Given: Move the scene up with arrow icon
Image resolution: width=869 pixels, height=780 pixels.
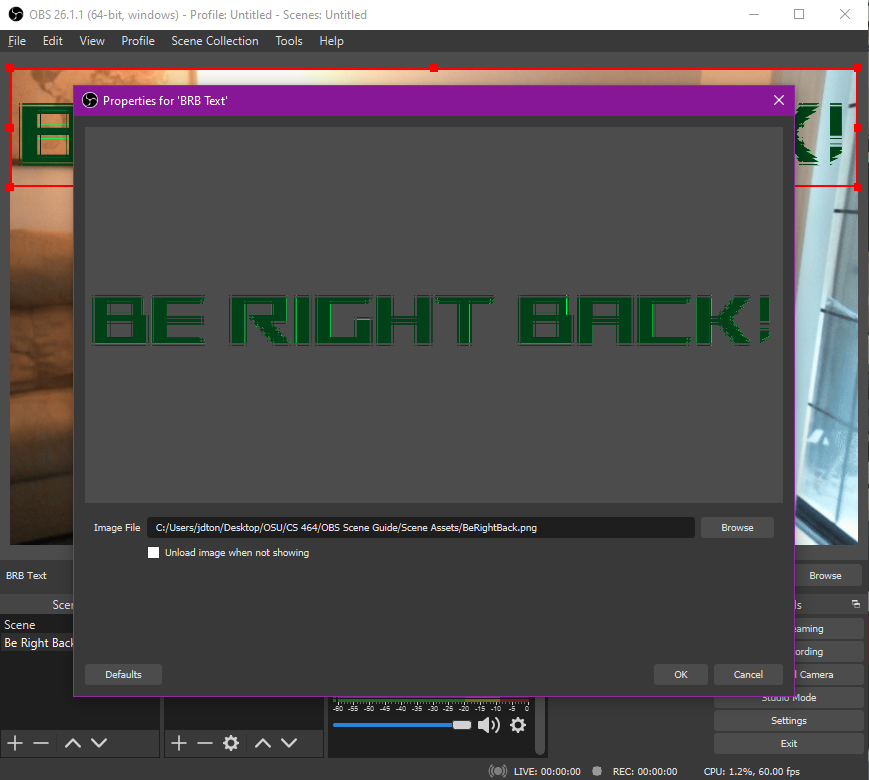Looking at the screenshot, I should 73,743.
